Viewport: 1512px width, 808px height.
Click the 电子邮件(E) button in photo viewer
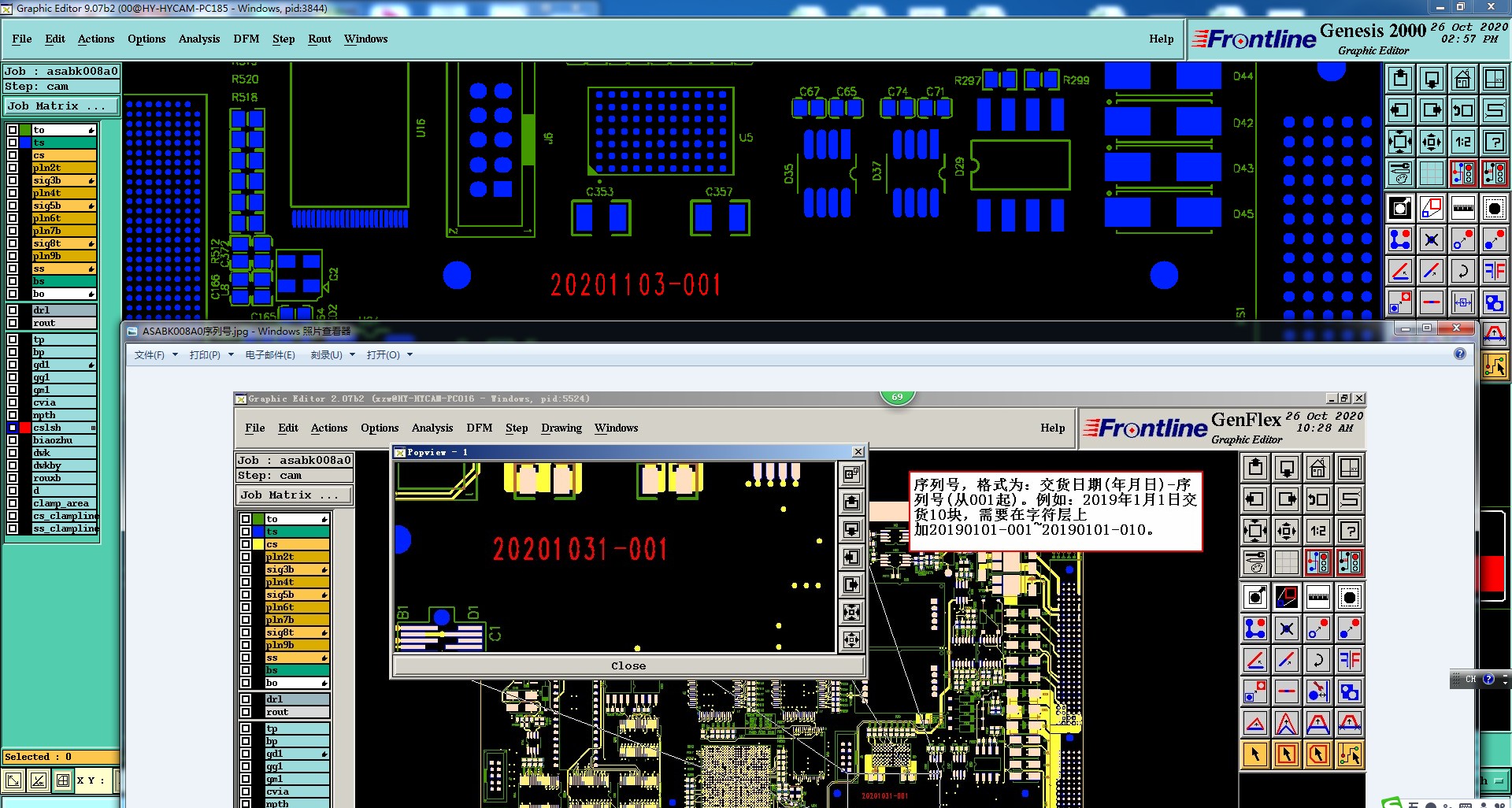pyautogui.click(x=270, y=355)
